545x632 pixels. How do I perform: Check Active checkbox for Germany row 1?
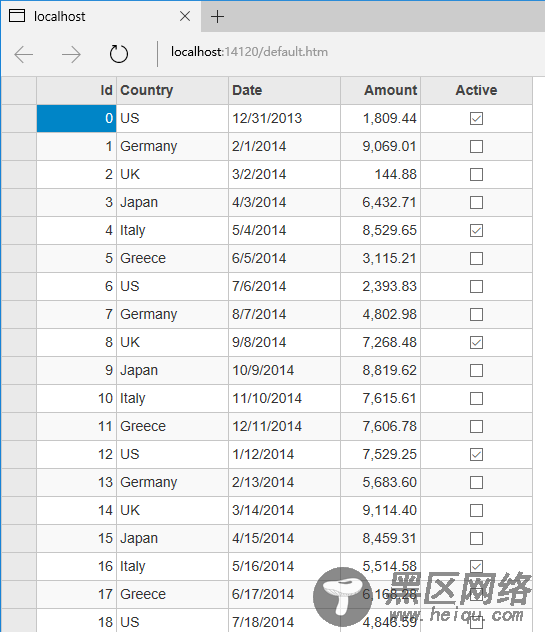coord(476,146)
